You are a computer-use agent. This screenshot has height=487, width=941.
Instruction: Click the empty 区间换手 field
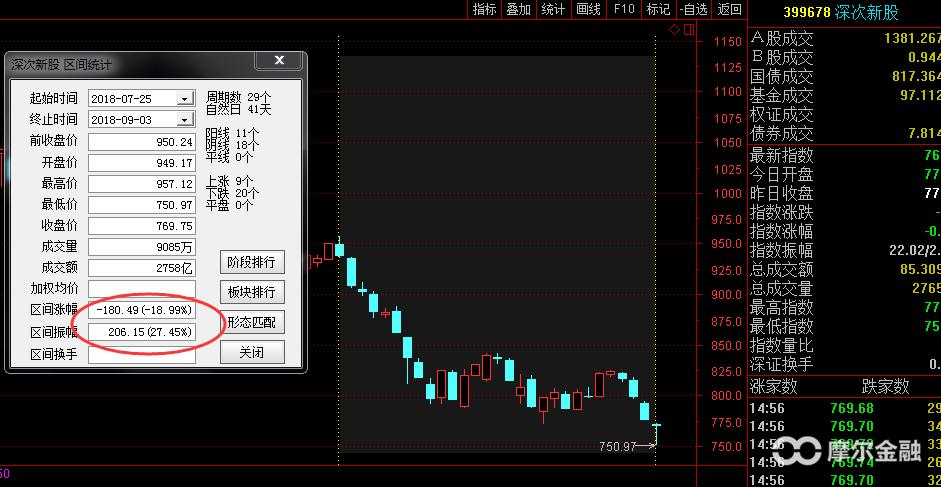point(142,354)
